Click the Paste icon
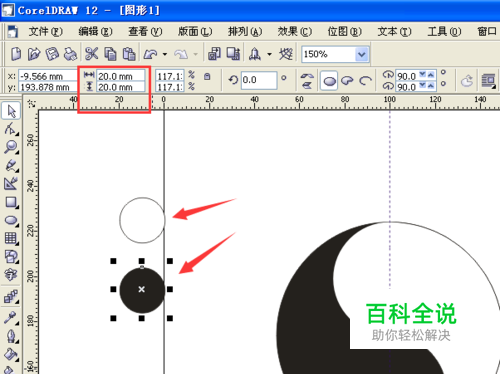 point(129,54)
